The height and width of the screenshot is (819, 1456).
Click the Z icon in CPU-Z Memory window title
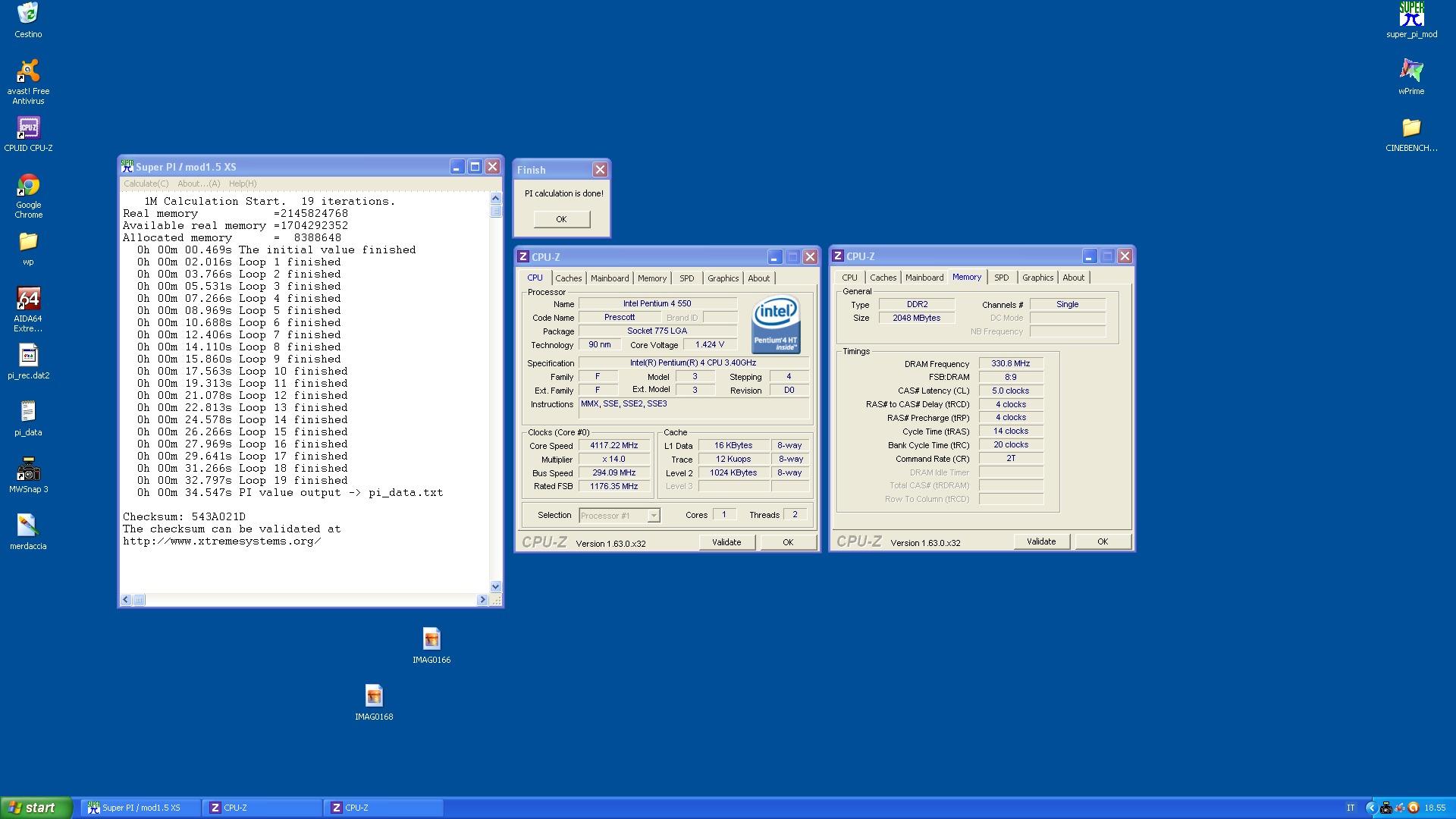pyautogui.click(x=838, y=256)
